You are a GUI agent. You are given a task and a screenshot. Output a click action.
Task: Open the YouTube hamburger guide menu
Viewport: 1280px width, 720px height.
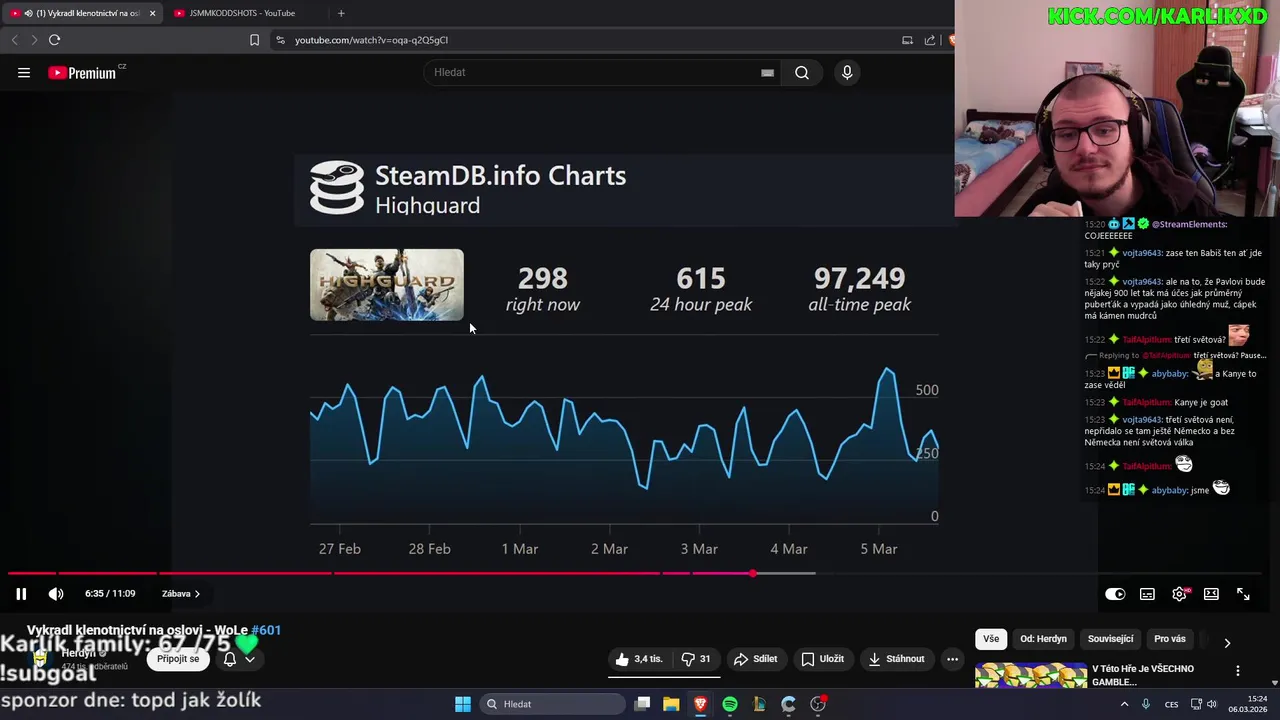[24, 72]
